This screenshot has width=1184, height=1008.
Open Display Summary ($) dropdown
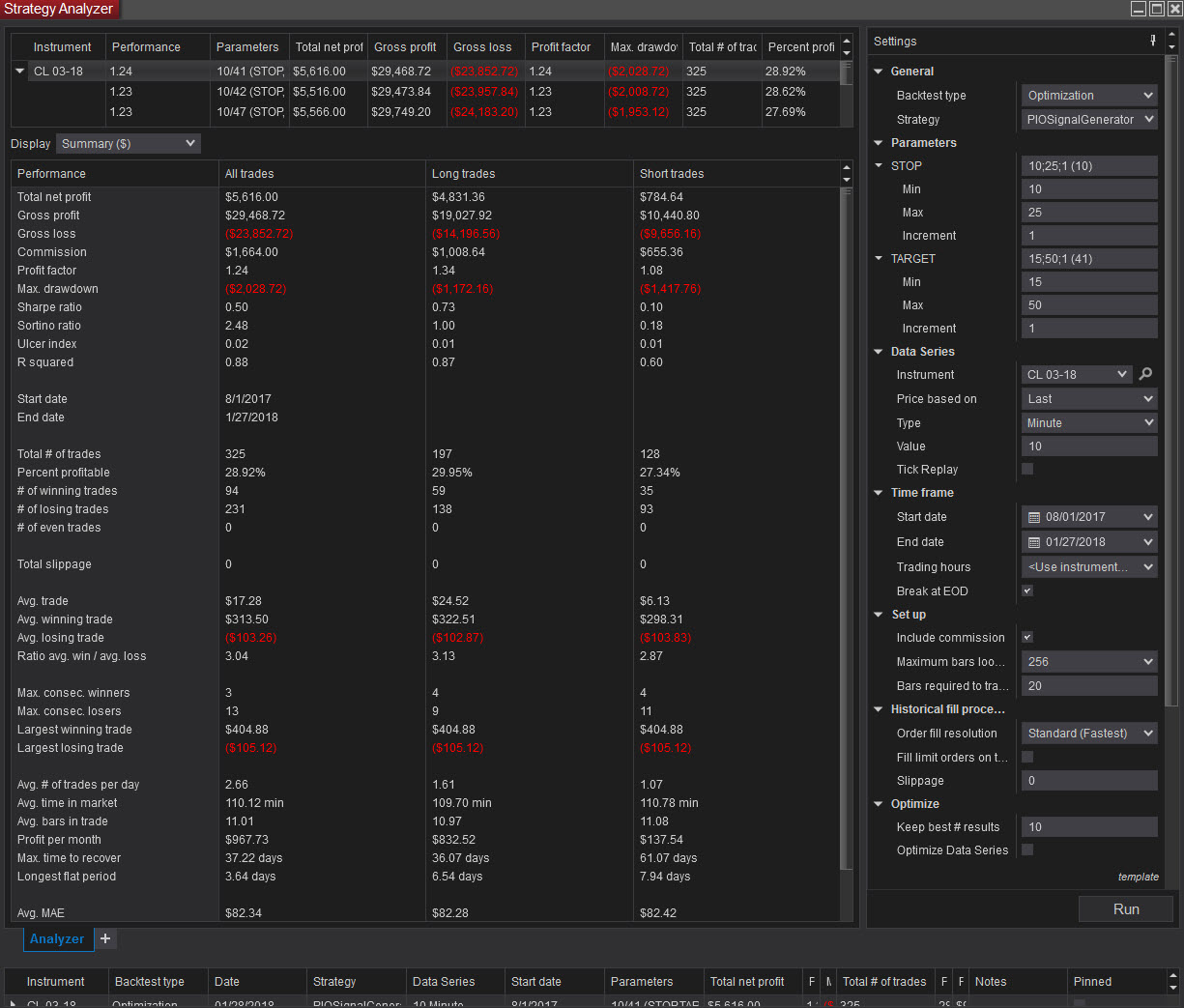coord(128,144)
